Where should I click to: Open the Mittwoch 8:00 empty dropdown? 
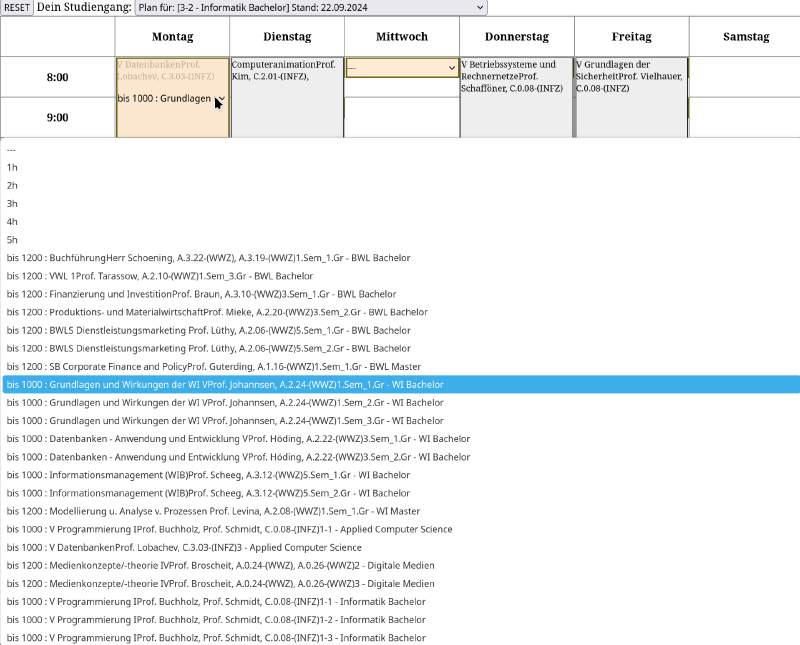tap(402, 68)
